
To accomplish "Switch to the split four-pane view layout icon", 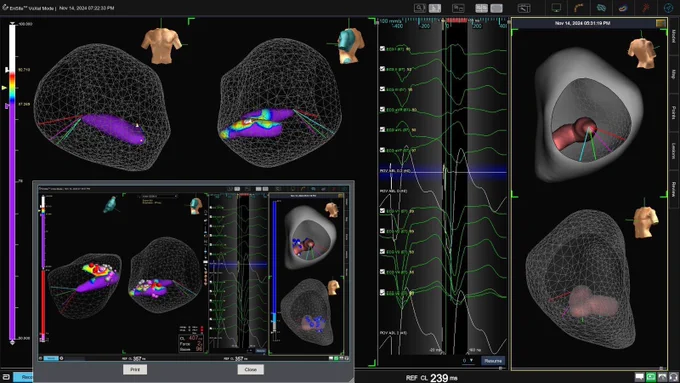I will click(481, 8).
